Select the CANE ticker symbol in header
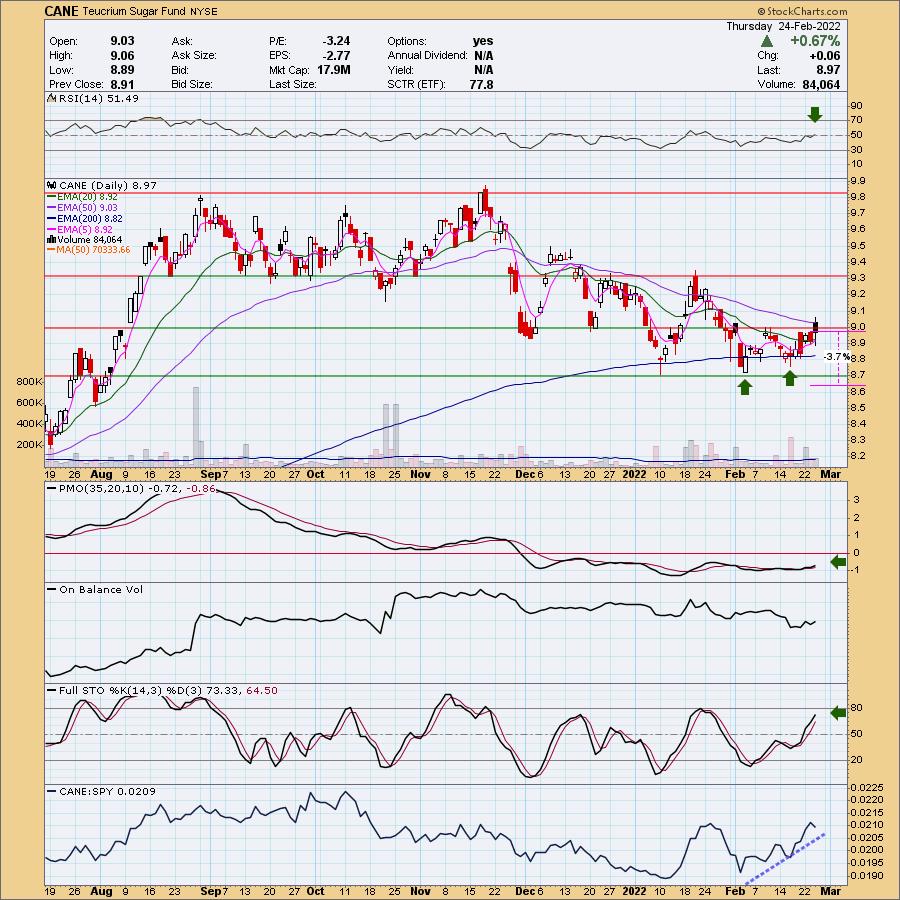900x900 pixels. (62, 11)
